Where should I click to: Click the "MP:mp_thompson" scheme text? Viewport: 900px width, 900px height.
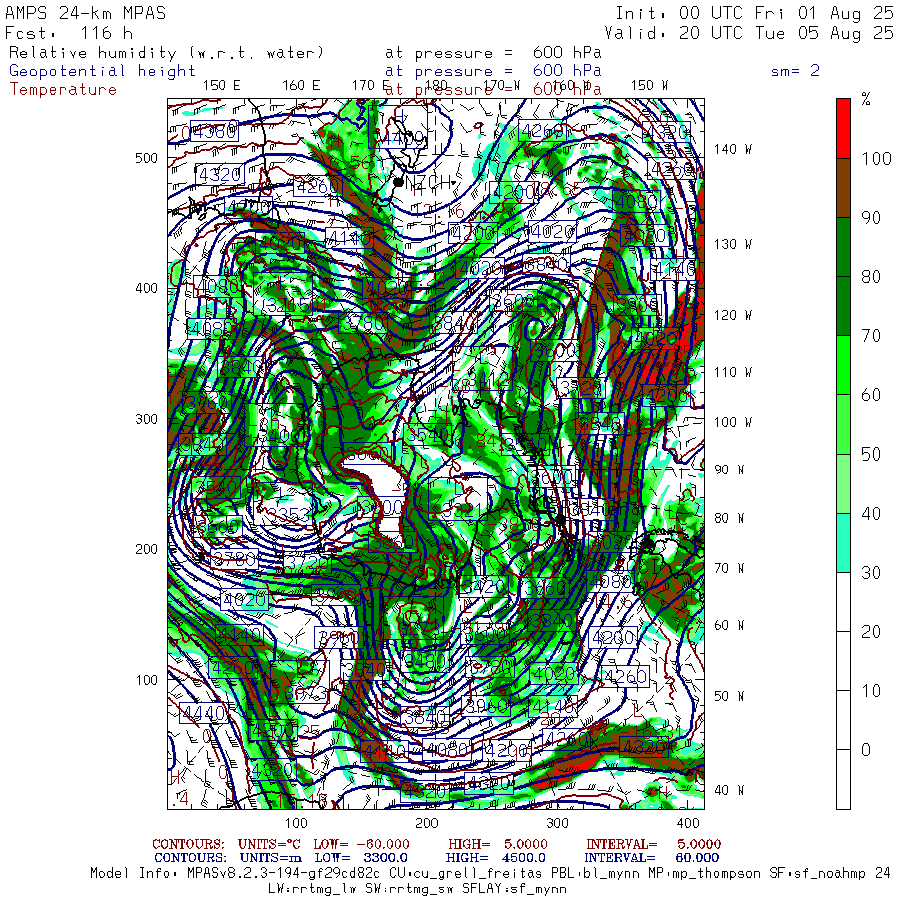(x=704, y=874)
